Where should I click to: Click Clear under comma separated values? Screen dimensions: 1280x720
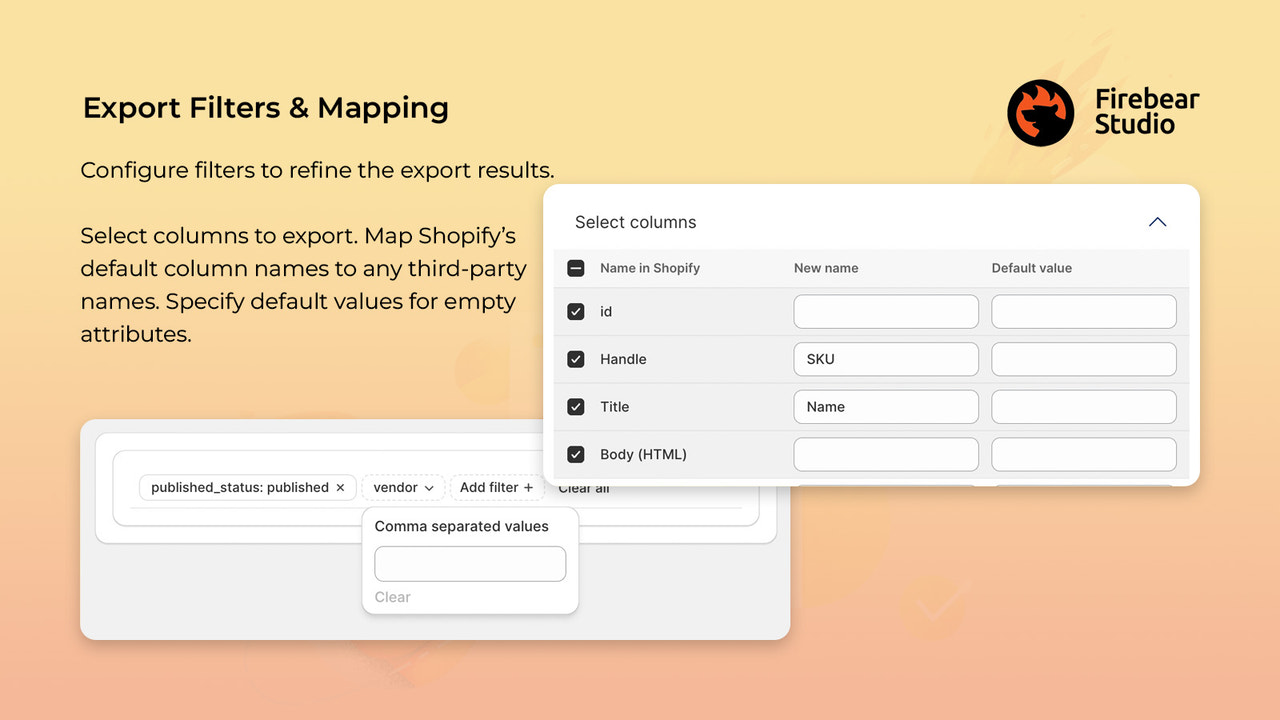tap(392, 597)
